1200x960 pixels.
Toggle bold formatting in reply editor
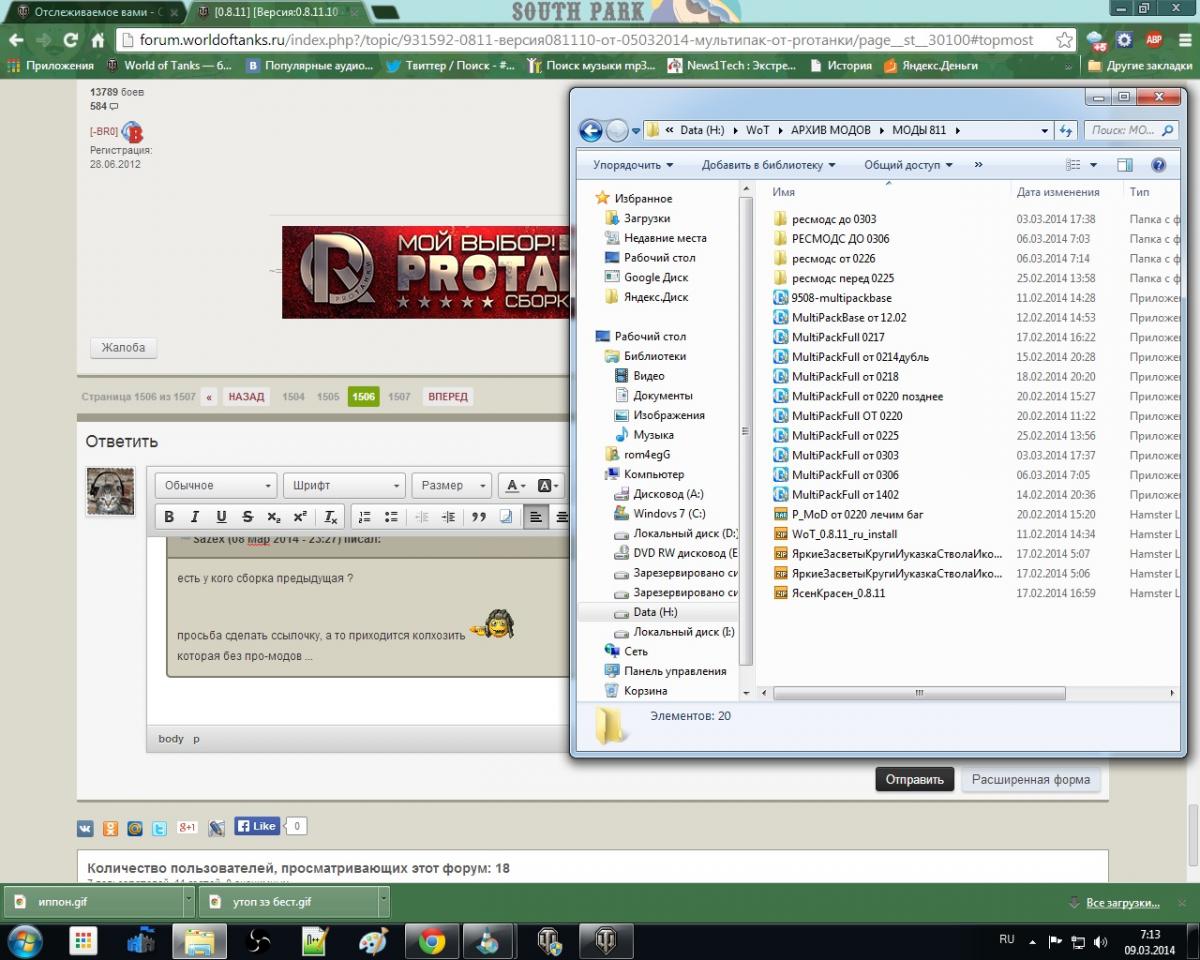[169, 517]
